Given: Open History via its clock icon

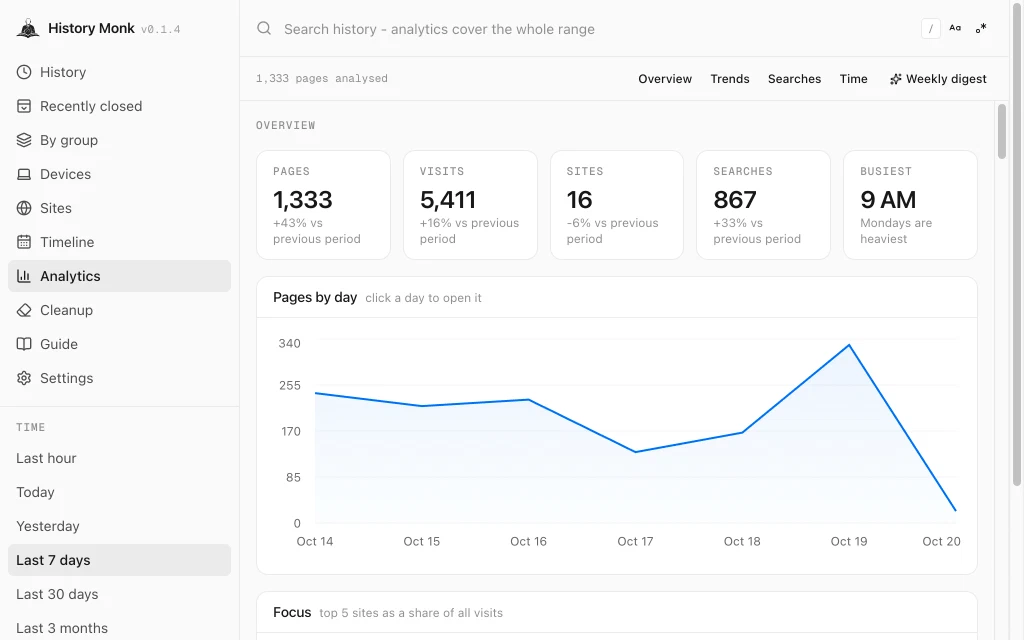Looking at the screenshot, I should [24, 72].
